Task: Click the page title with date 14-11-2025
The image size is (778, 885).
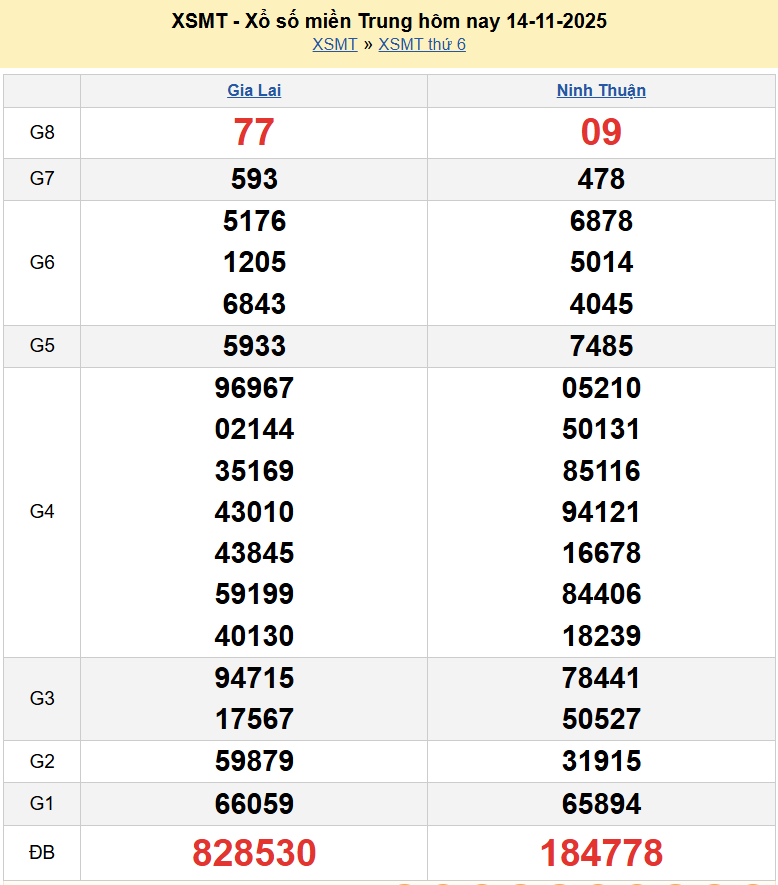Action: pyautogui.click(x=389, y=21)
